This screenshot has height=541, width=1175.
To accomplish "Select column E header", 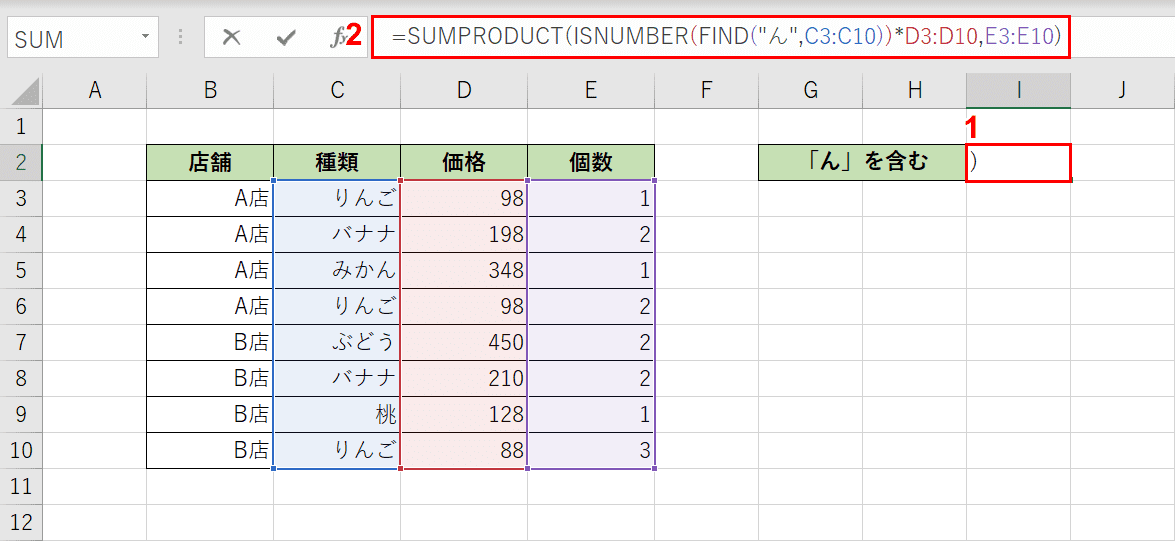I will (x=591, y=90).
